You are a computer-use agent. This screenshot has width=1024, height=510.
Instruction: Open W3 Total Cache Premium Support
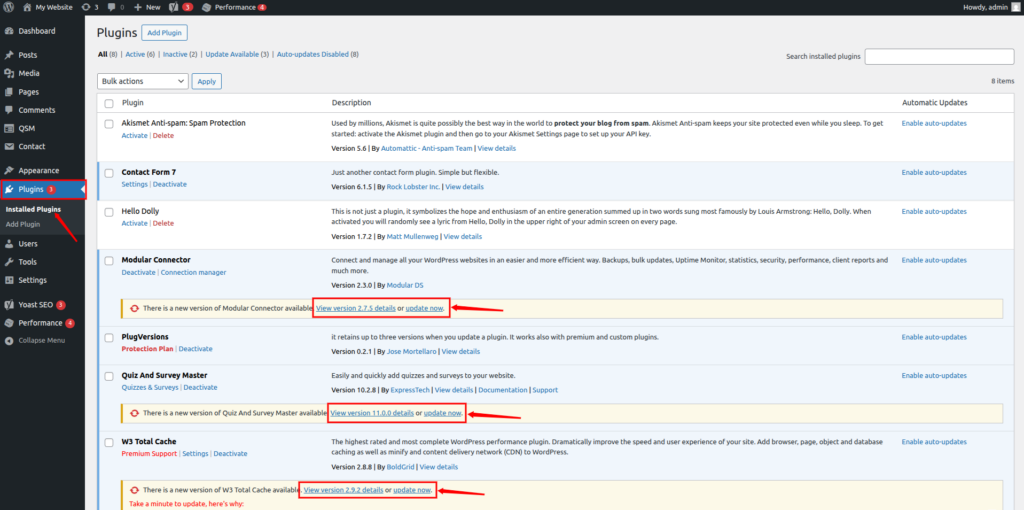150,454
